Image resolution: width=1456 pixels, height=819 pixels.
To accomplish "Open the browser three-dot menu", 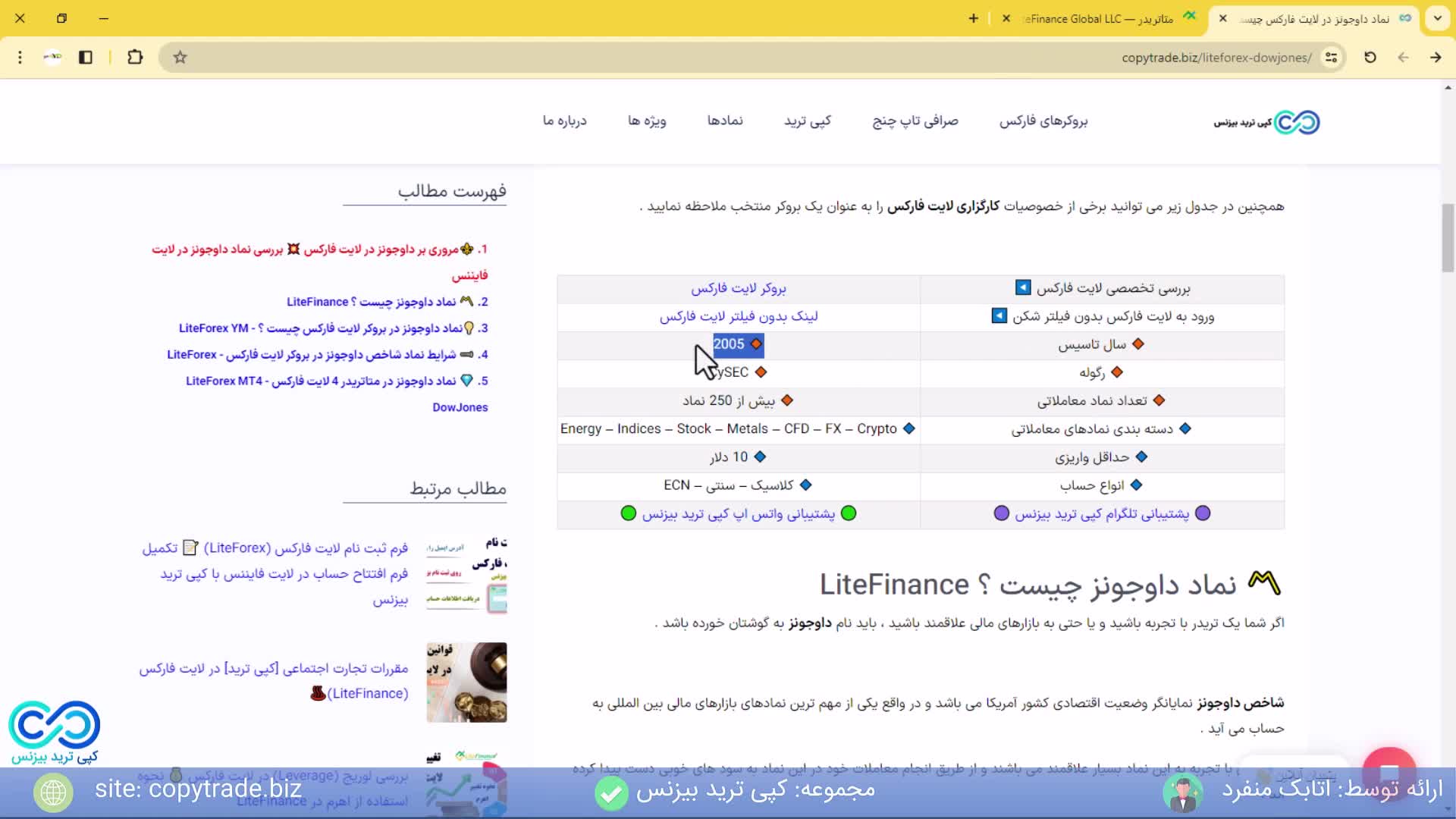I will click(20, 58).
